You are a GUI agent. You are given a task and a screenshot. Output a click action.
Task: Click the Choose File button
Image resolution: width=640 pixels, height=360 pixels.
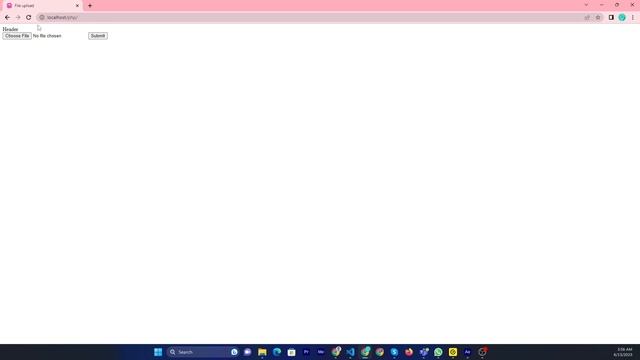pos(17,36)
